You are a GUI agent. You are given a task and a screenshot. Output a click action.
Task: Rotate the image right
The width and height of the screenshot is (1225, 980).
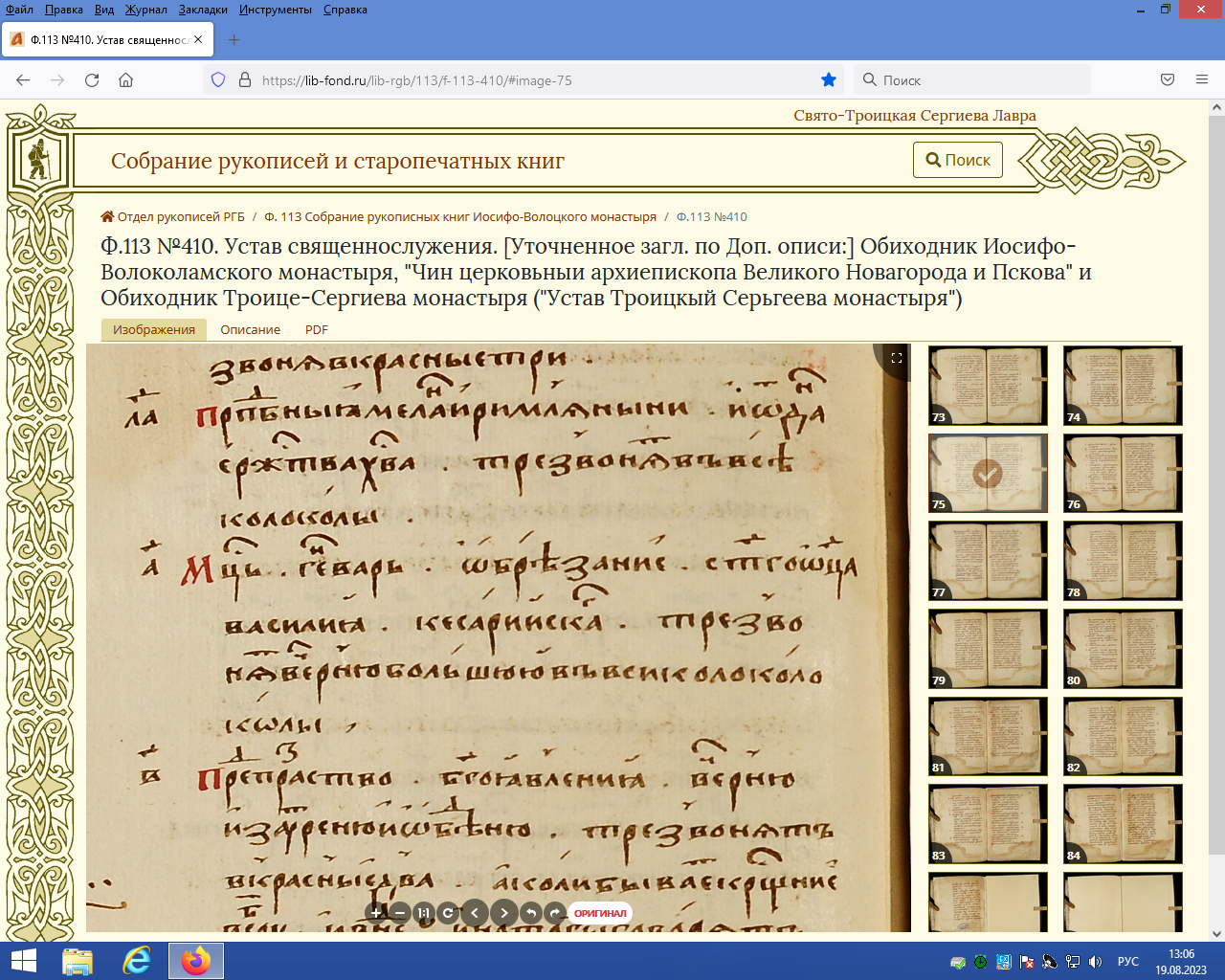(x=554, y=913)
